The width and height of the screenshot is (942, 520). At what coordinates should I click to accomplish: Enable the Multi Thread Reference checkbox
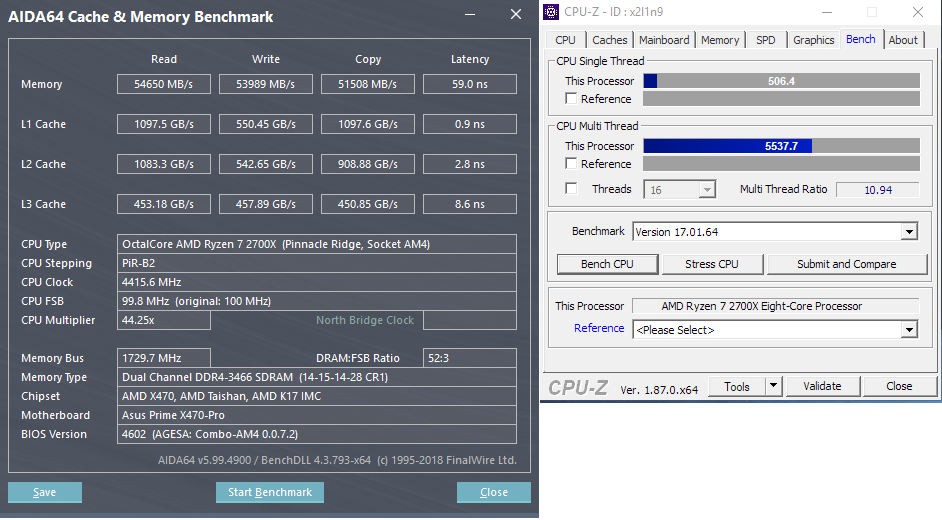(571, 163)
